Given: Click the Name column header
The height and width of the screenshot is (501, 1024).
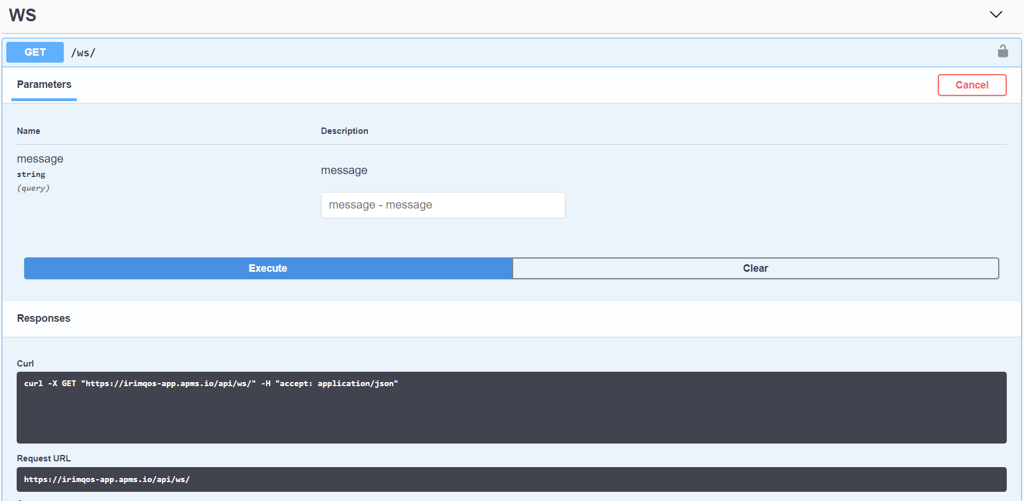Looking at the screenshot, I should point(28,131).
